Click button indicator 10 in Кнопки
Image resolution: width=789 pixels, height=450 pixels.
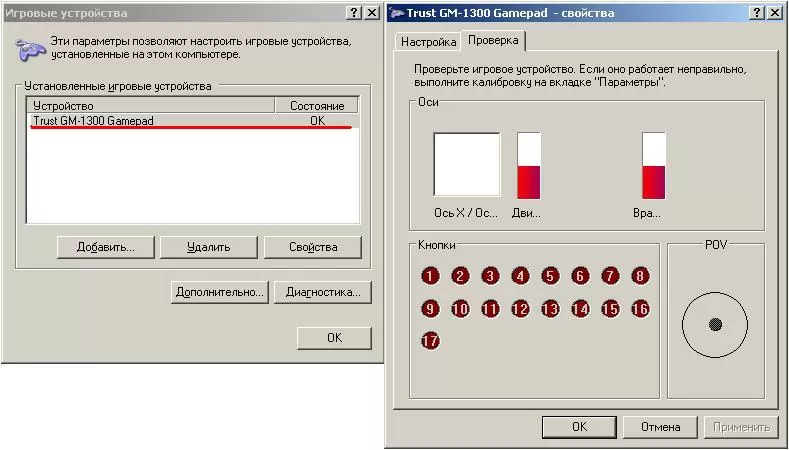[x=460, y=309]
